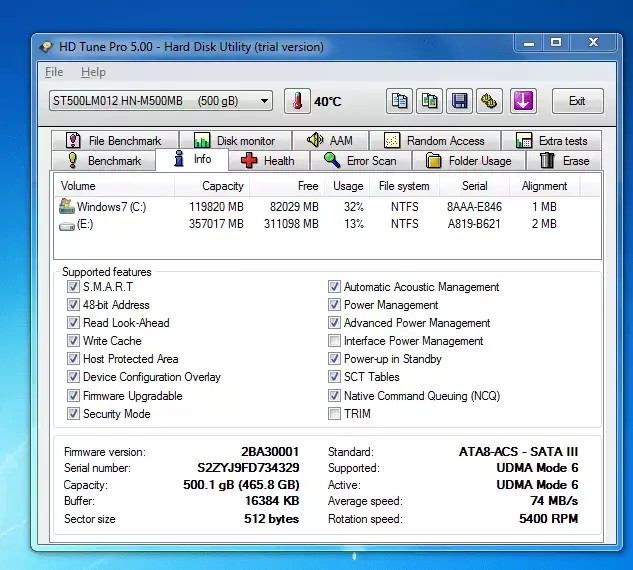
Task: Click the A819-B621 serial cell
Action: 474,224
